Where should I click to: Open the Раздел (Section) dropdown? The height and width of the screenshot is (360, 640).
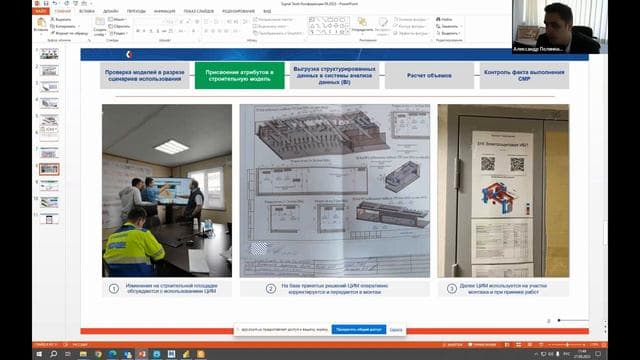point(119,33)
